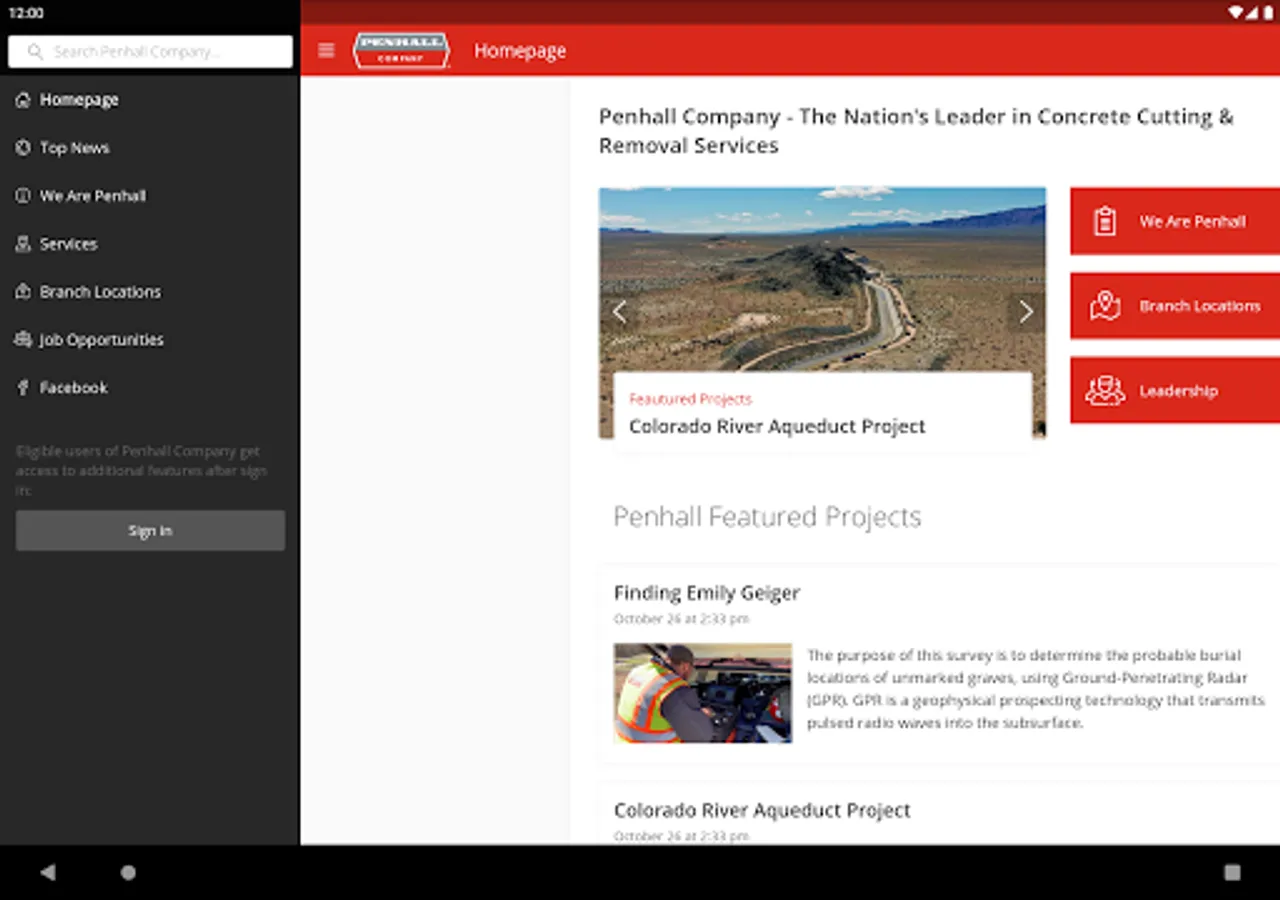This screenshot has width=1280, height=900.
Task: Click the date under Finding Emily Geiger
Action: point(681,619)
